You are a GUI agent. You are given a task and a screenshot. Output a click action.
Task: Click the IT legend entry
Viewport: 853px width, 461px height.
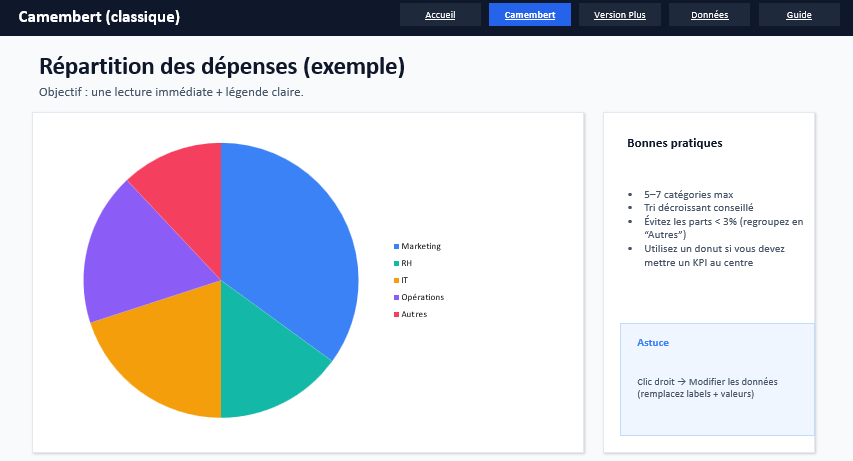404,280
